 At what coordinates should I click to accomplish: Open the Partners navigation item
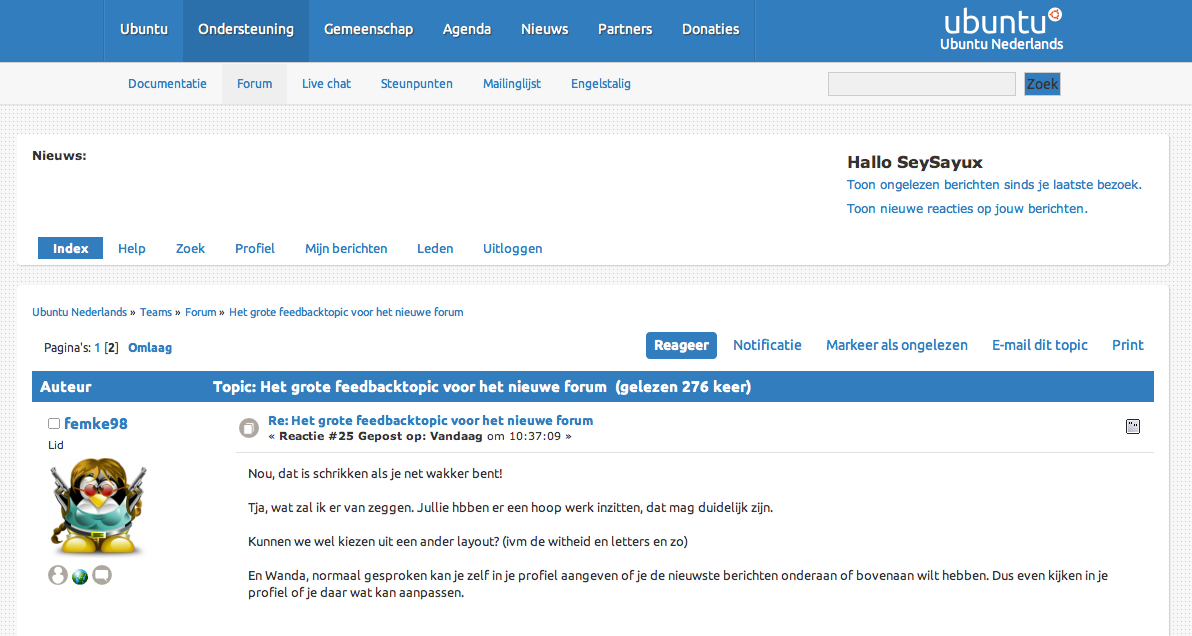[x=625, y=30]
